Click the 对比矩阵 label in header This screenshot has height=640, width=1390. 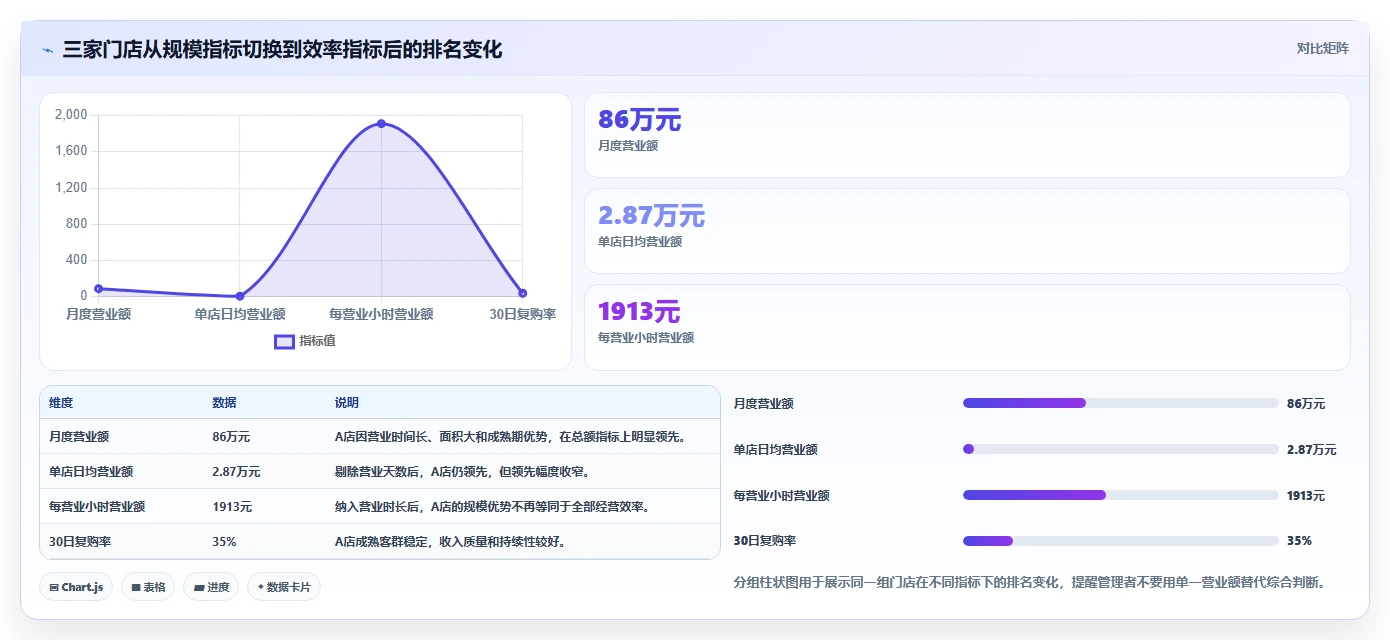click(x=1322, y=49)
